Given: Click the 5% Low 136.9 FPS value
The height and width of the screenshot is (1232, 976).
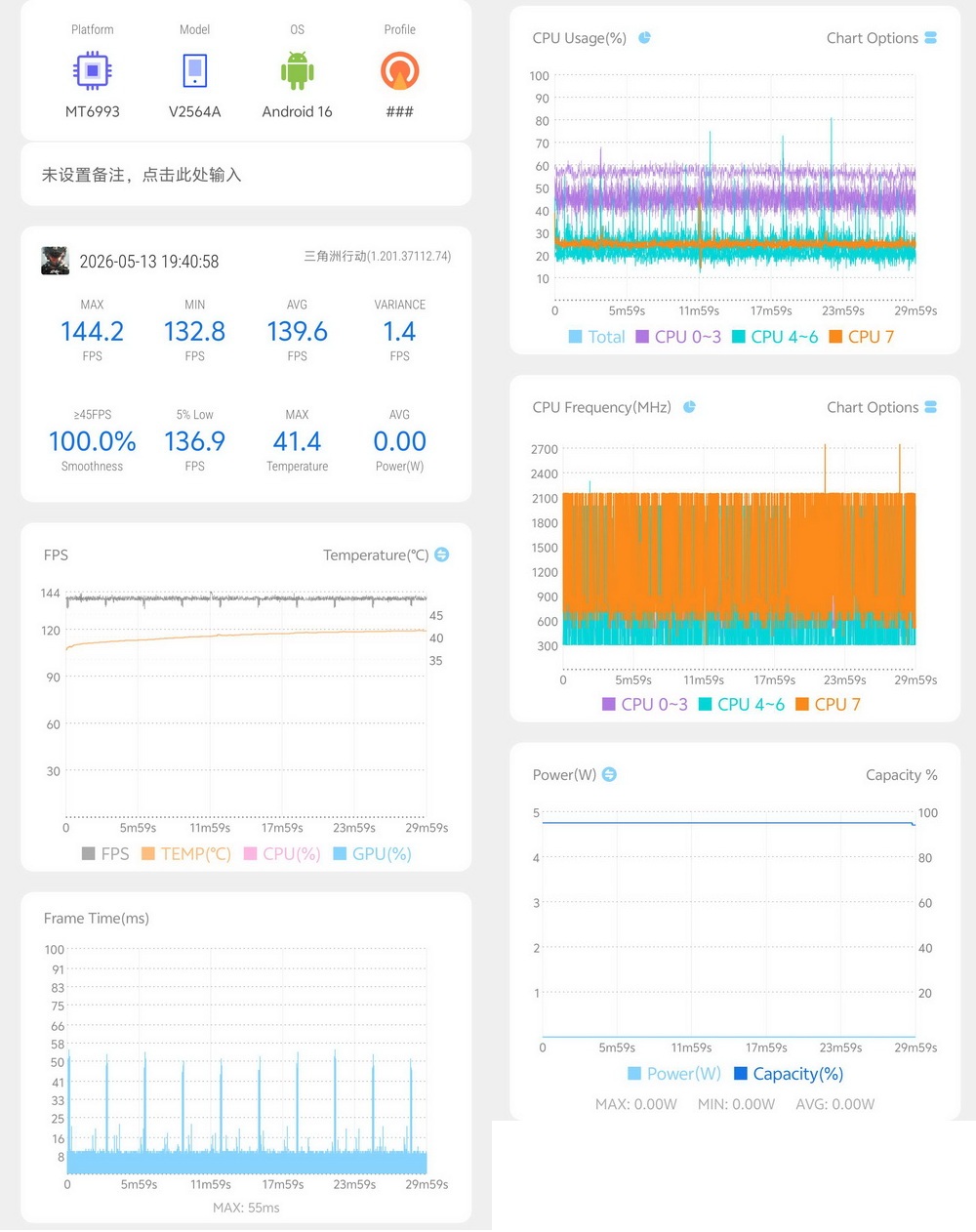Looking at the screenshot, I should click(x=195, y=441).
